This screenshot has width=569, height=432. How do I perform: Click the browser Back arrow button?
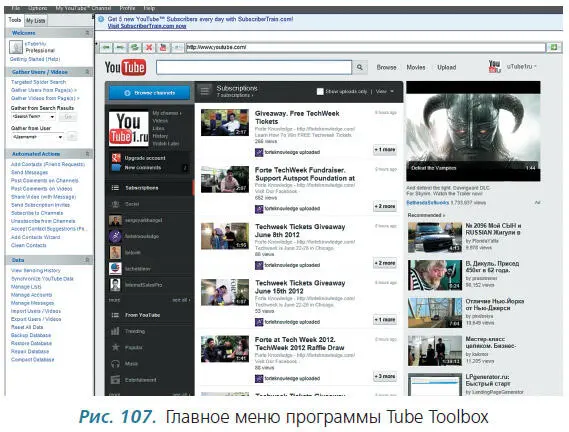[106, 47]
